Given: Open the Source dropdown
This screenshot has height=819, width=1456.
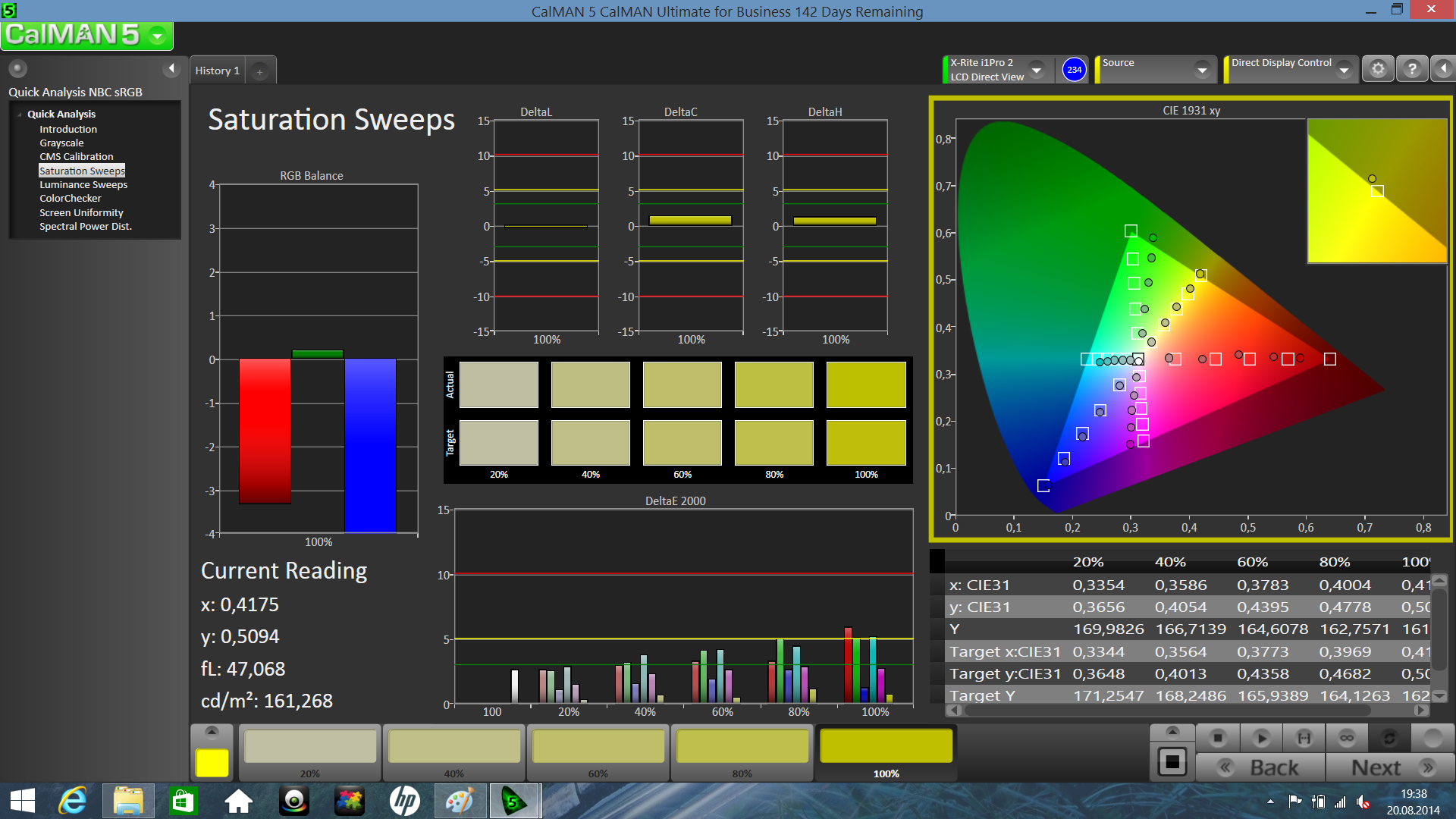Looking at the screenshot, I should [1201, 70].
